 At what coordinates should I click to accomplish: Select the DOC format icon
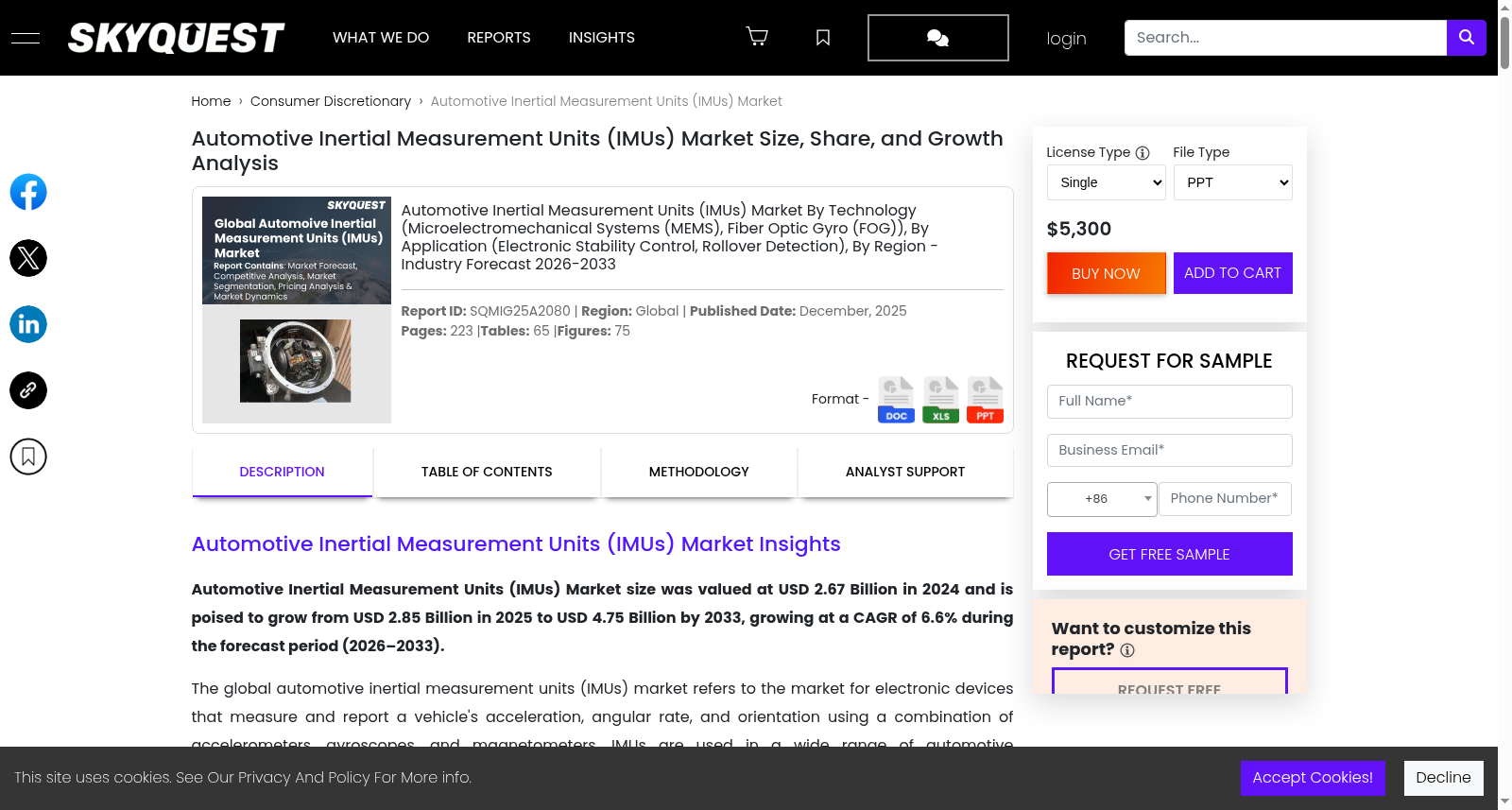point(896,400)
